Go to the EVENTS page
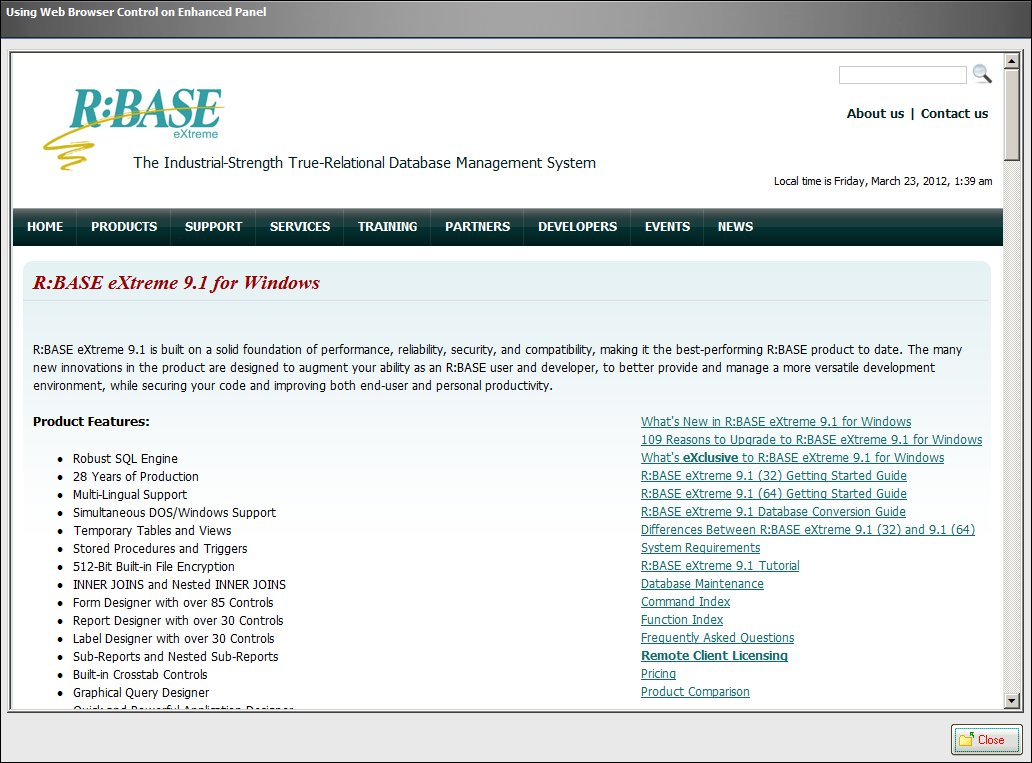 pyautogui.click(x=667, y=227)
